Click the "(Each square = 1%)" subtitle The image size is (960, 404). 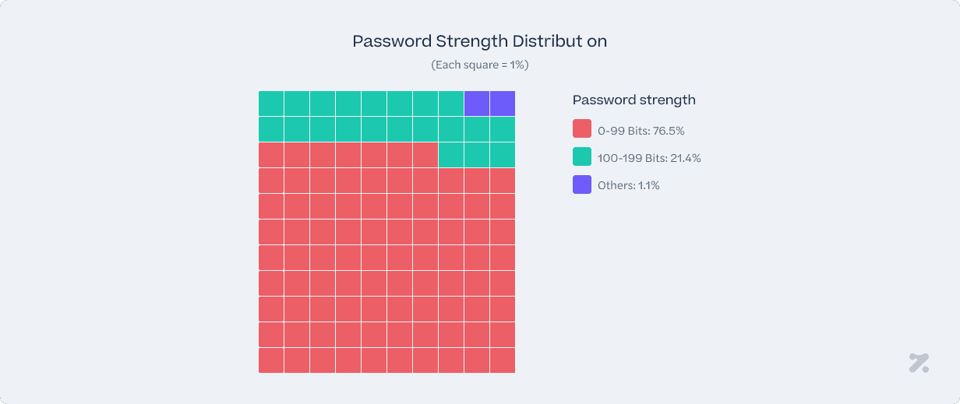[x=480, y=65]
